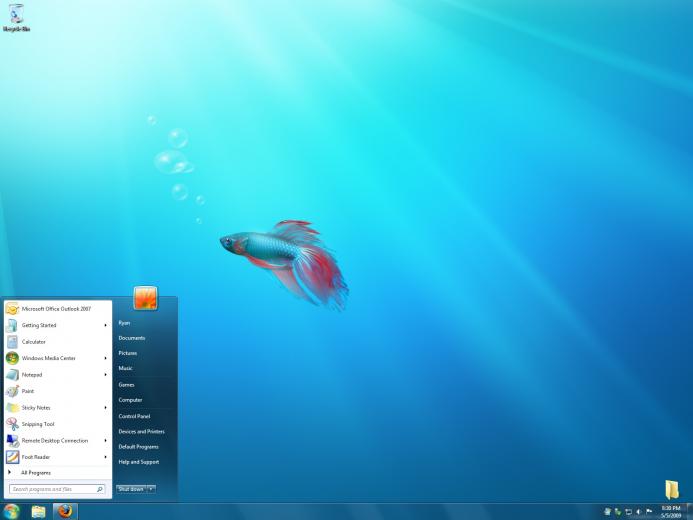Image resolution: width=693 pixels, height=520 pixels.
Task: Open shut down options arrow
Action: [151, 489]
